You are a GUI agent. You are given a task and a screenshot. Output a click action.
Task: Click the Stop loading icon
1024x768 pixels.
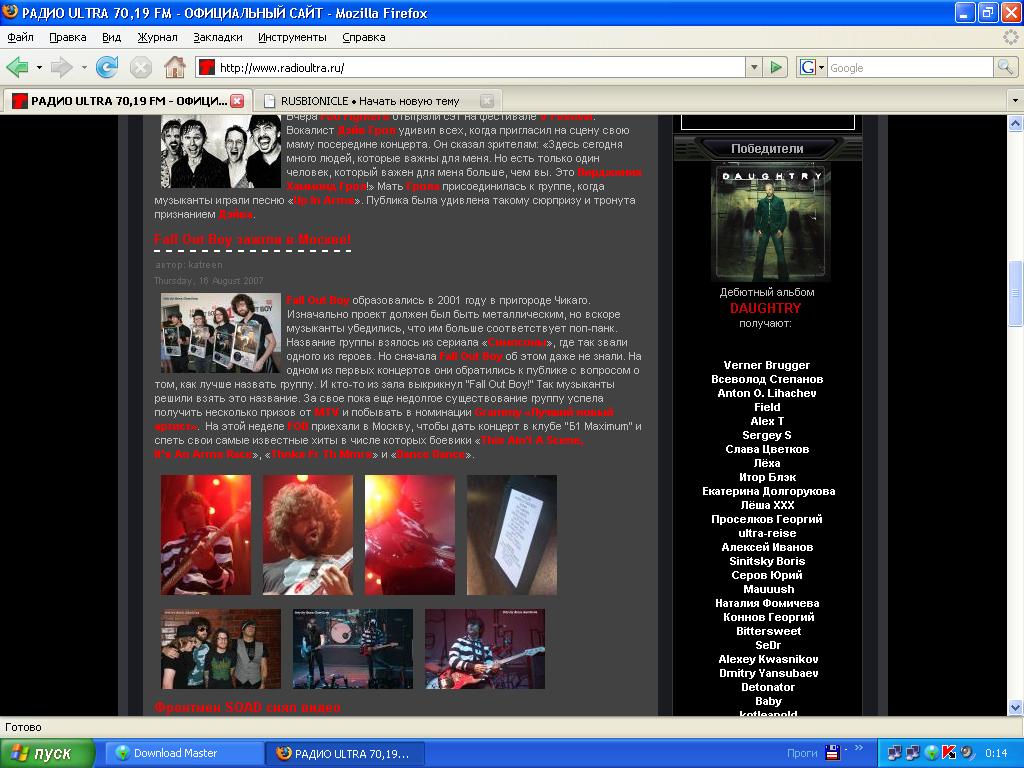pyautogui.click(x=140, y=67)
